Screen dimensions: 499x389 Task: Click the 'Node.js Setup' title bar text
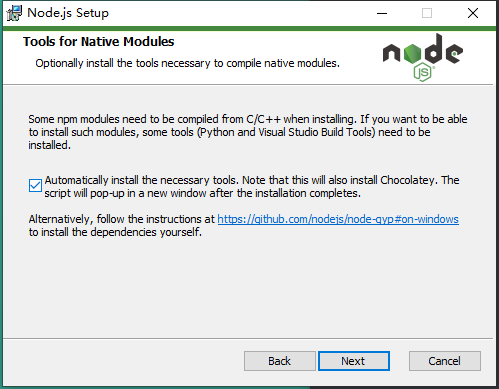click(68, 13)
